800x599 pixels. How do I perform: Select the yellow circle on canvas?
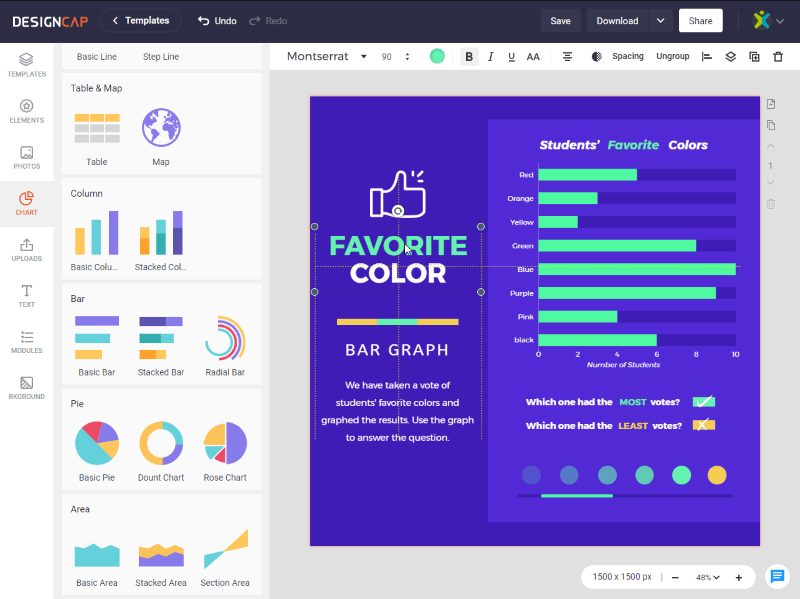717,475
